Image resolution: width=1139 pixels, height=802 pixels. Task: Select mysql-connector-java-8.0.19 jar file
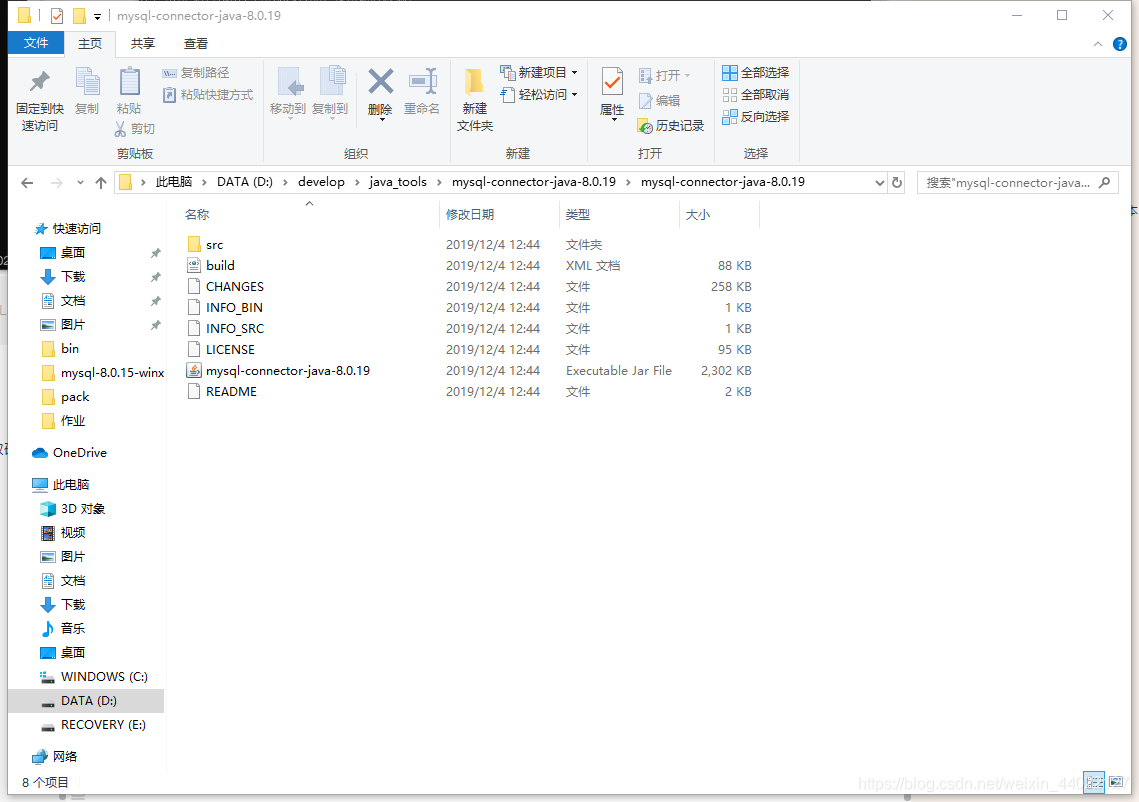[288, 371]
